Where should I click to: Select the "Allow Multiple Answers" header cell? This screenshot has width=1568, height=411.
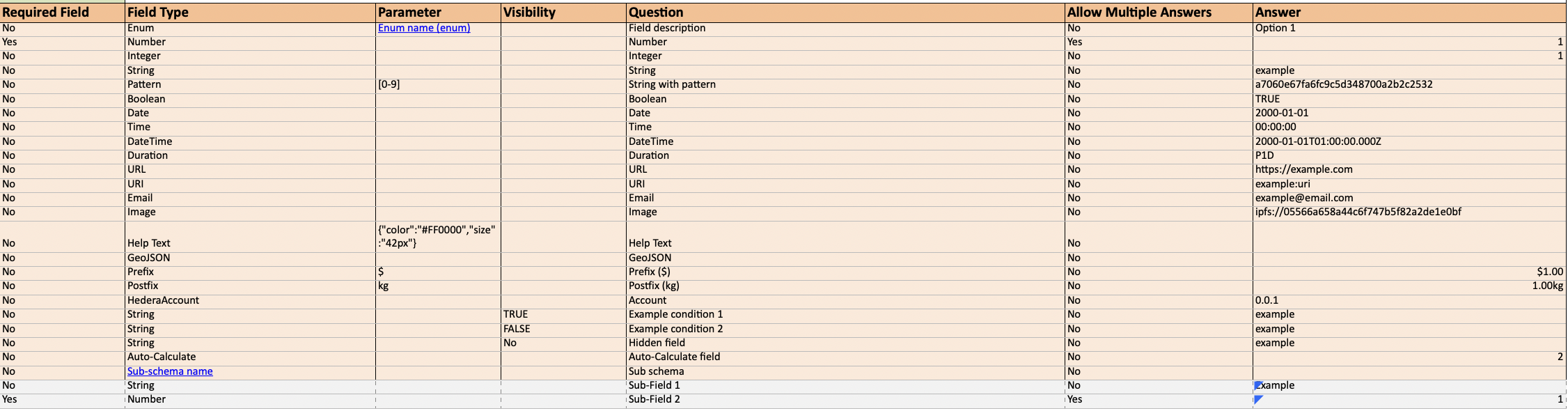[x=1139, y=13]
